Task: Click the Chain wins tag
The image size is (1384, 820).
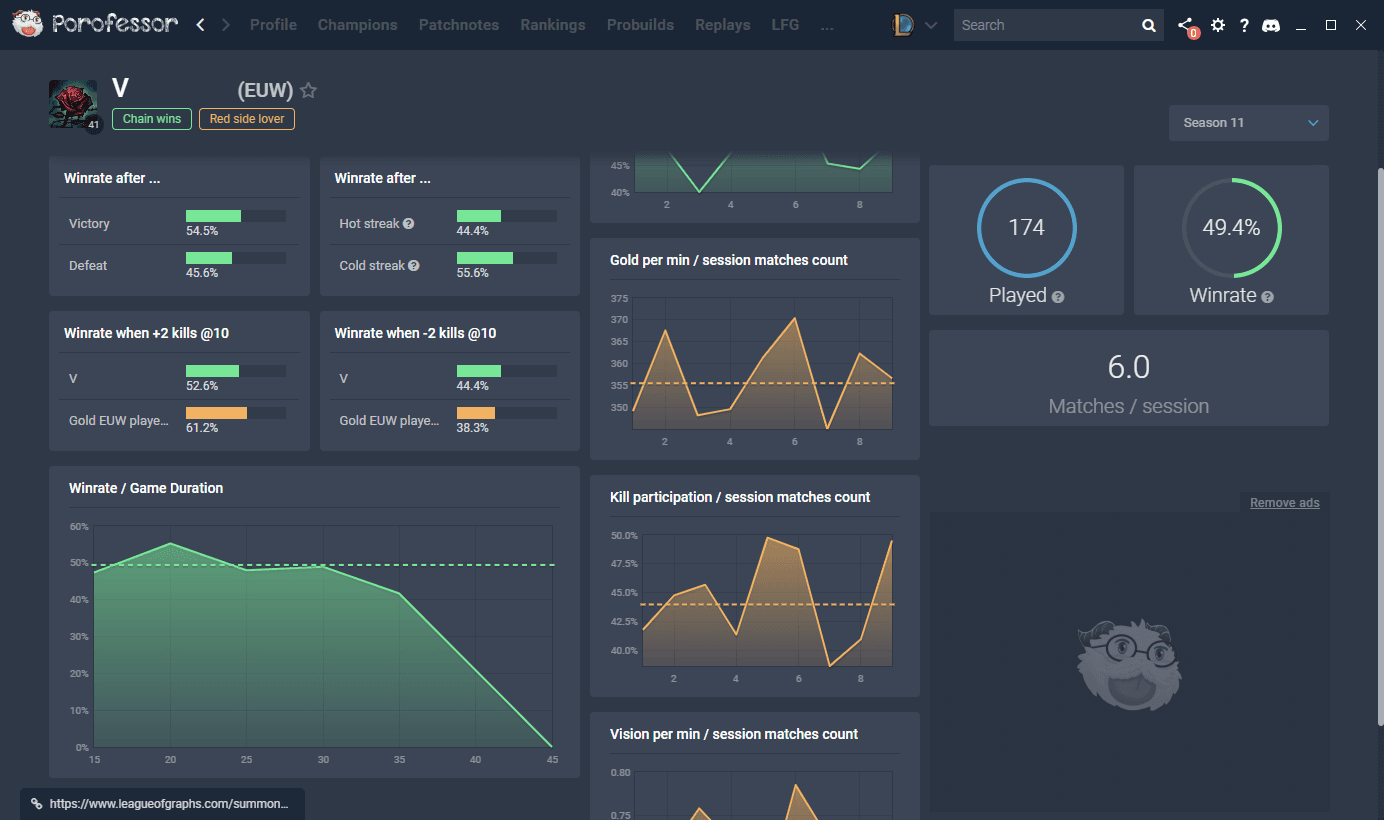Action: point(152,119)
